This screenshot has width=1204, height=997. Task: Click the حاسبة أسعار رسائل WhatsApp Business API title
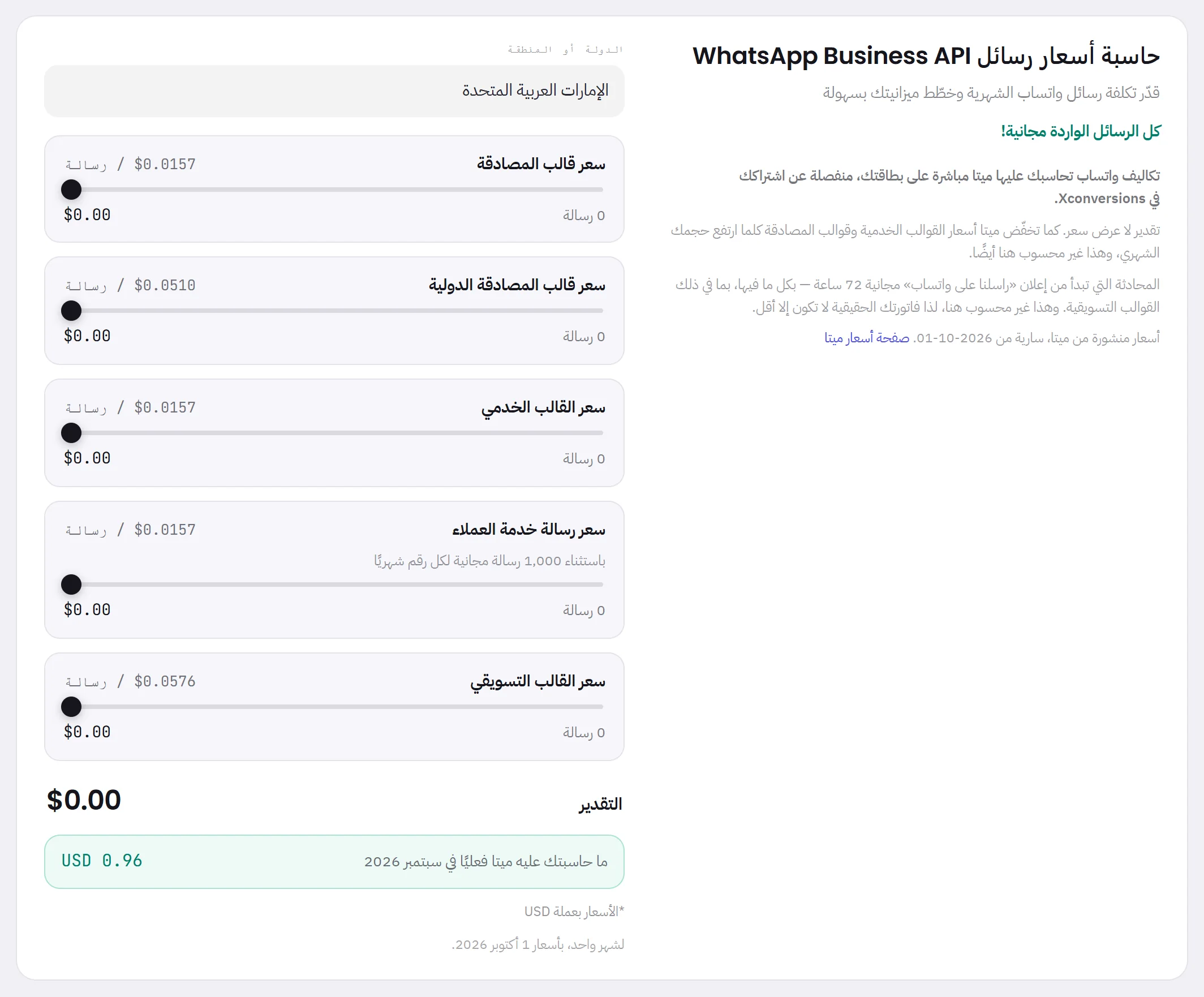(926, 56)
